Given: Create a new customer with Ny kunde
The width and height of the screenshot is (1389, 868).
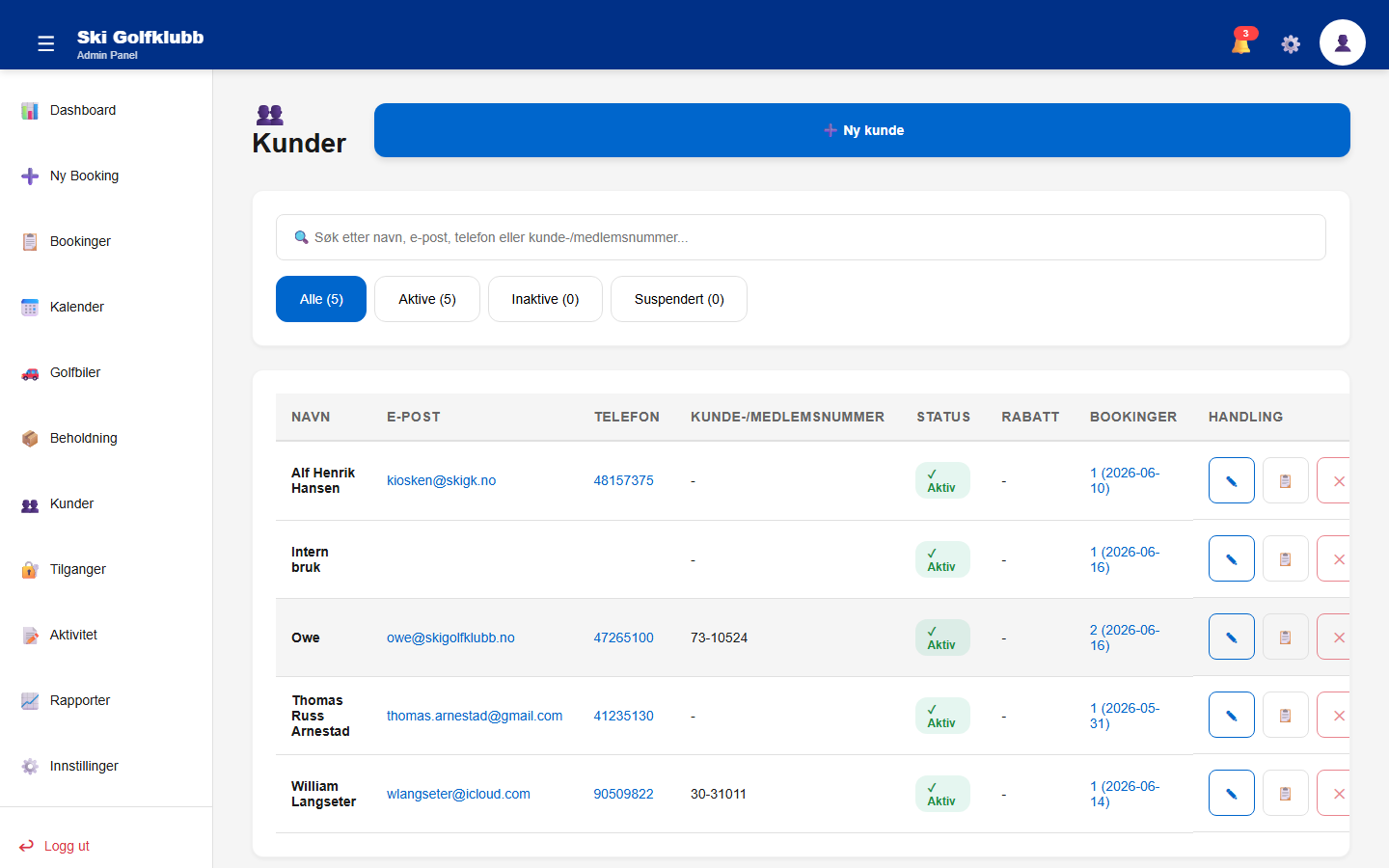Looking at the screenshot, I should point(862,130).
